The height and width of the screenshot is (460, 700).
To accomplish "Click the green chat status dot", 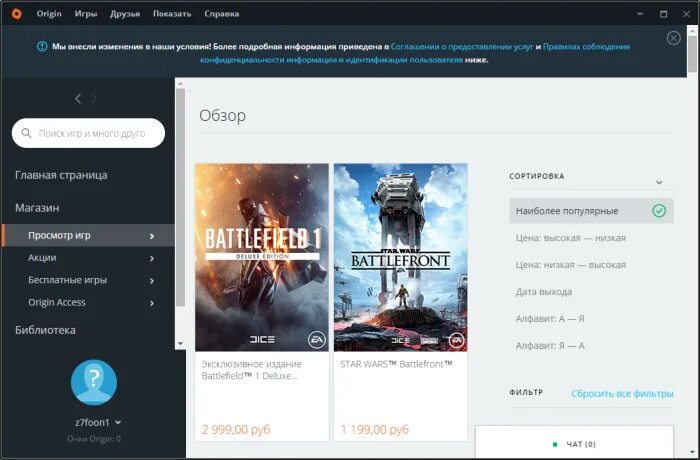I will pyautogui.click(x=555, y=444).
